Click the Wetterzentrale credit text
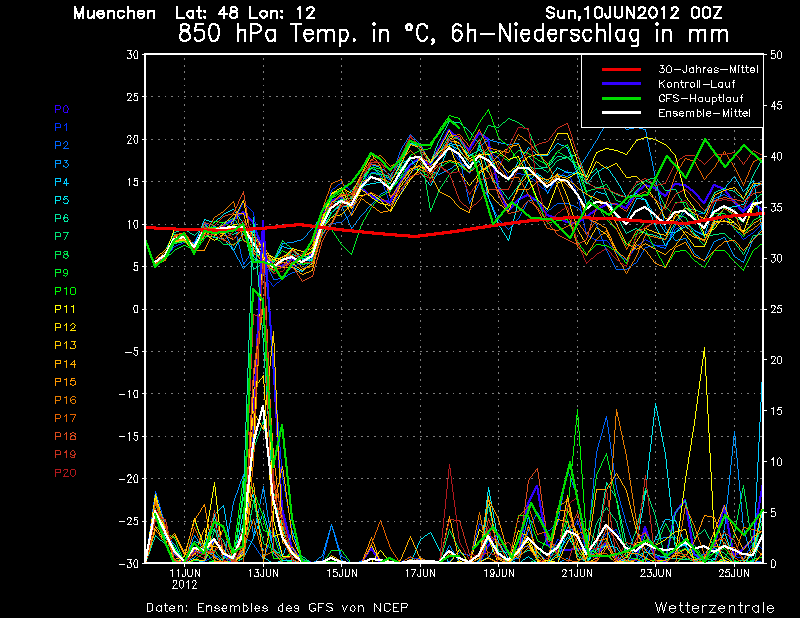Viewport: 800px width, 618px height. pos(714,607)
